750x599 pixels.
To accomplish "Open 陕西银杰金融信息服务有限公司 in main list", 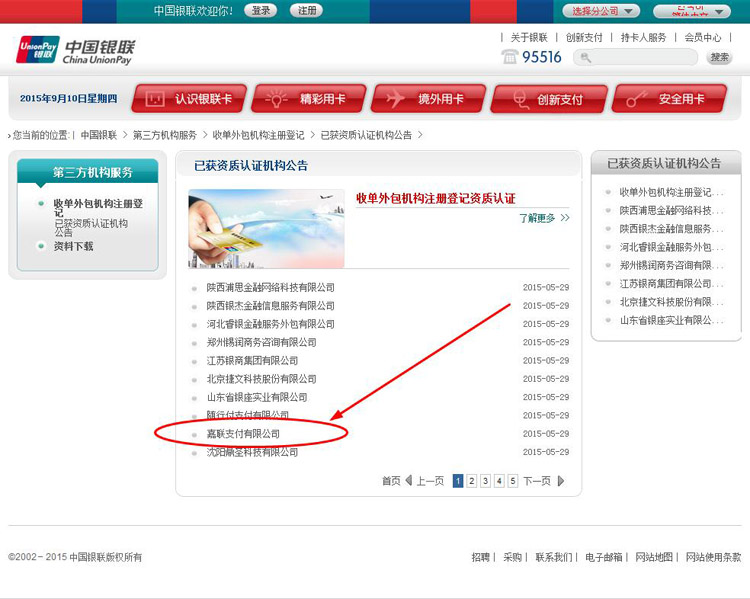I will coord(270,306).
